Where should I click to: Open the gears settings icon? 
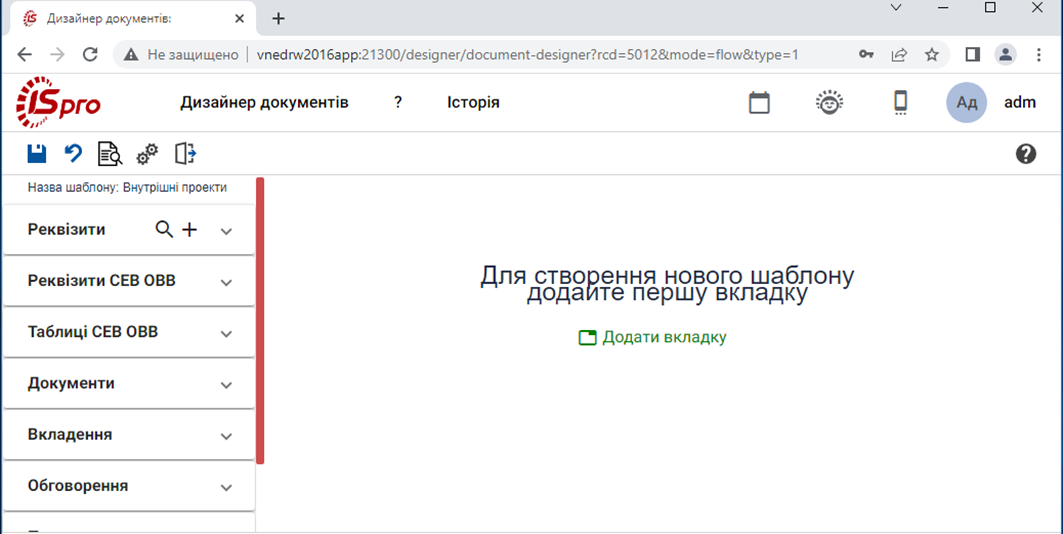tap(147, 154)
